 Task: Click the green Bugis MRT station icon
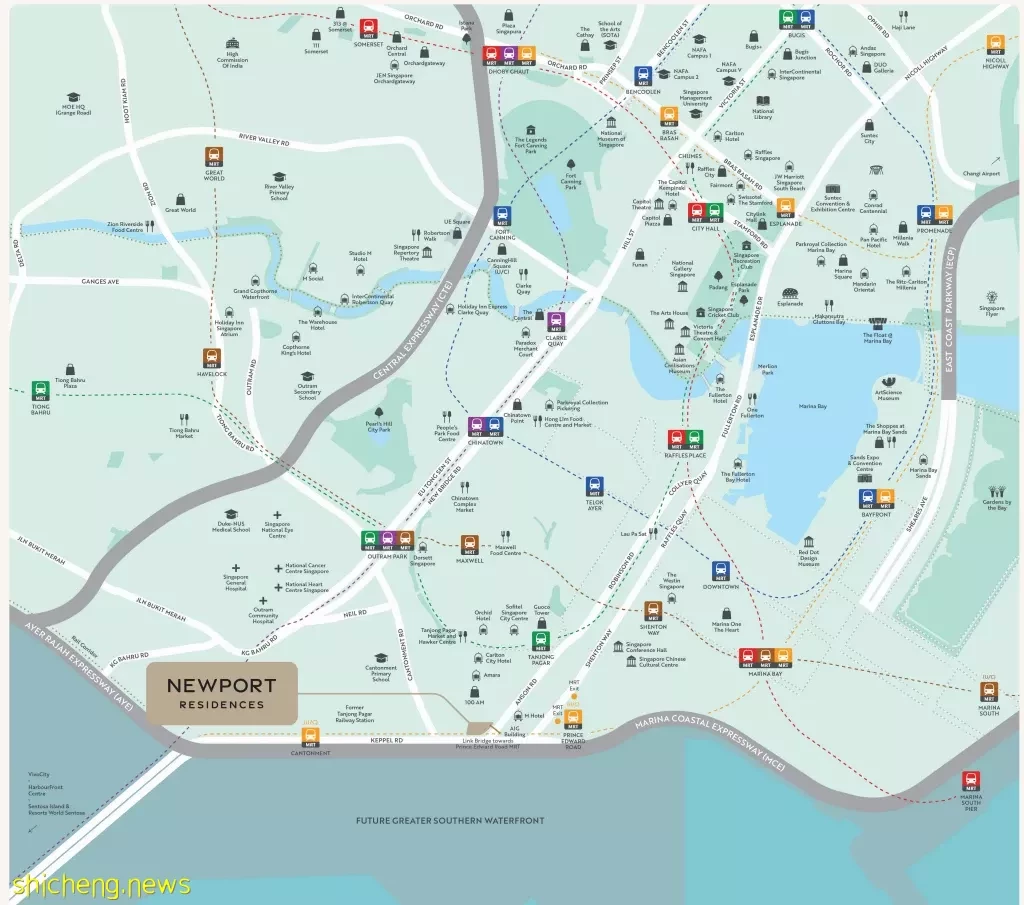(788, 20)
